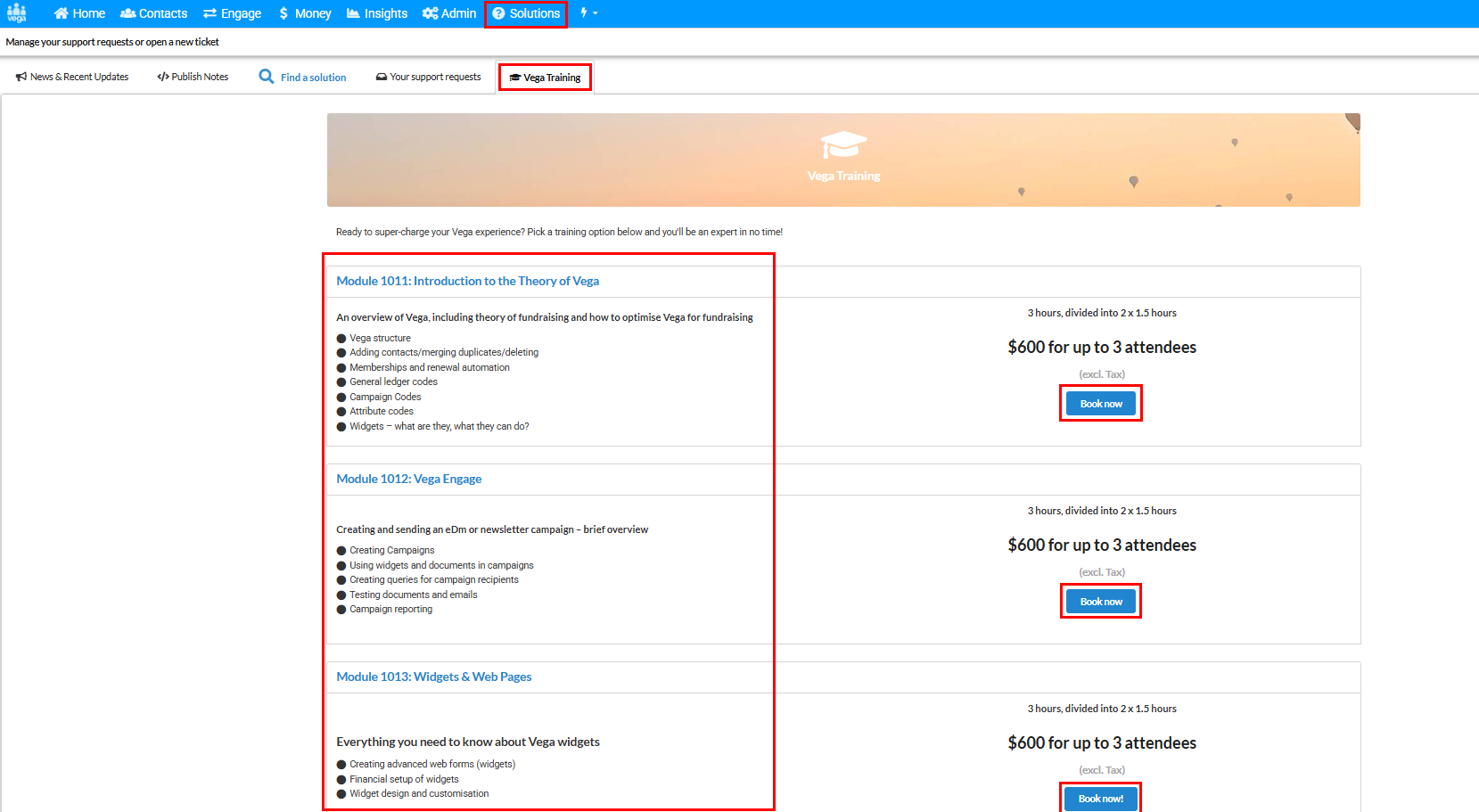Screen dimensions: 1479x812
Task: Click 'Attribute codes' bullet text
Action: tap(382, 411)
